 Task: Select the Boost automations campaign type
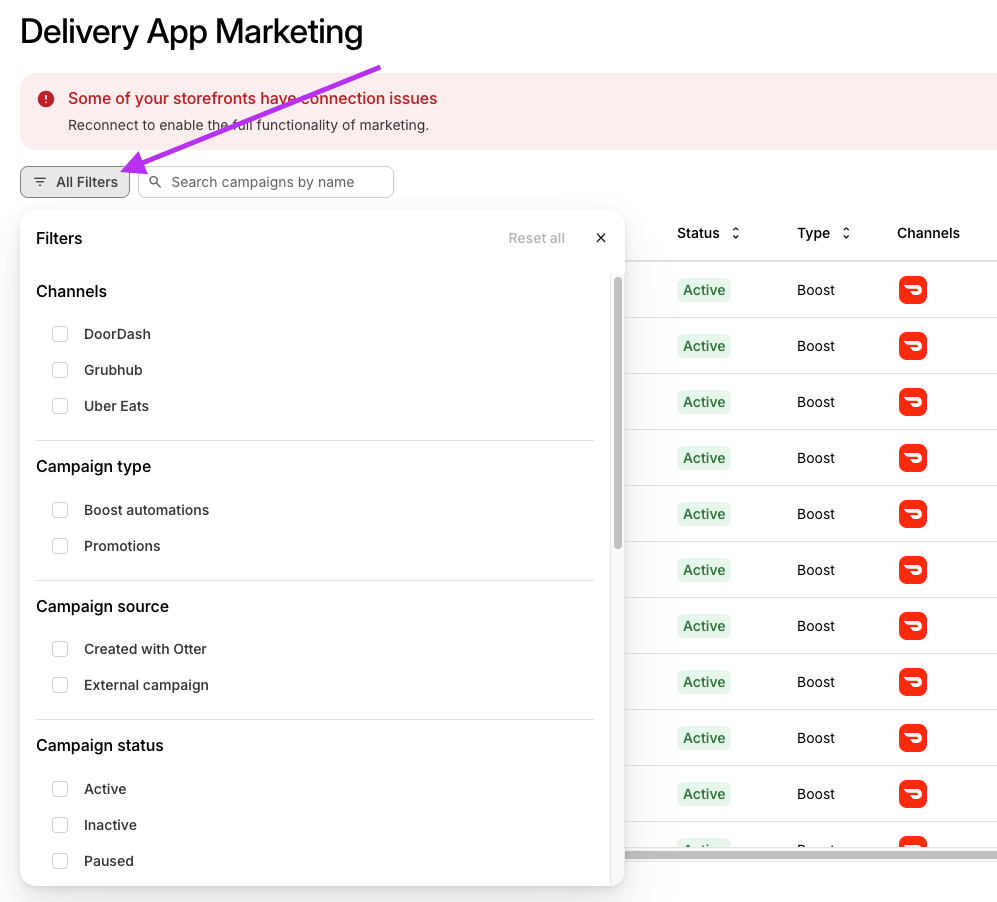[60, 510]
